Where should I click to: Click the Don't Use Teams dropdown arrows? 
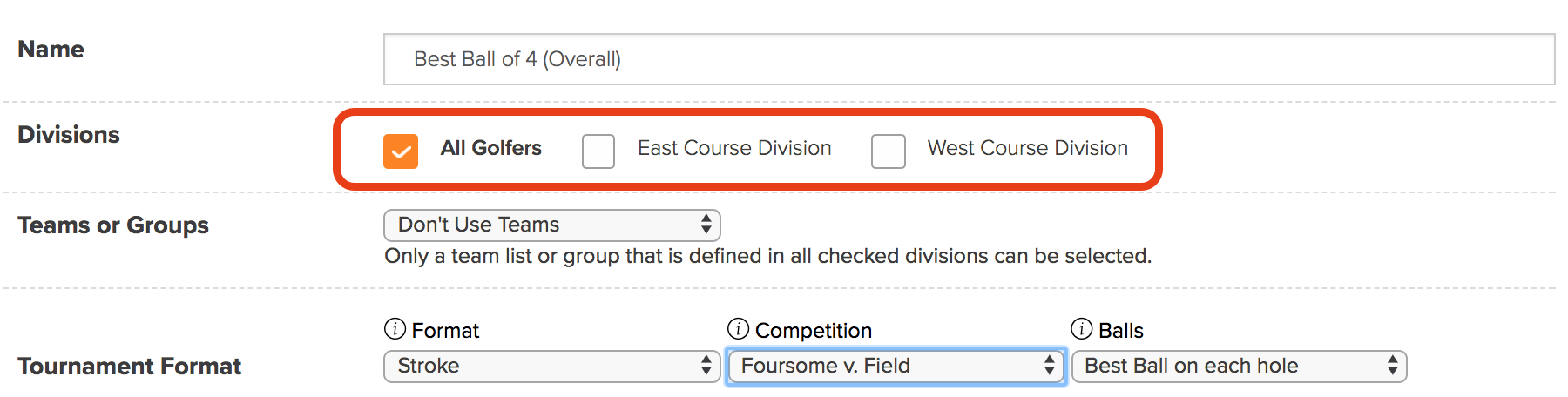pos(706,225)
